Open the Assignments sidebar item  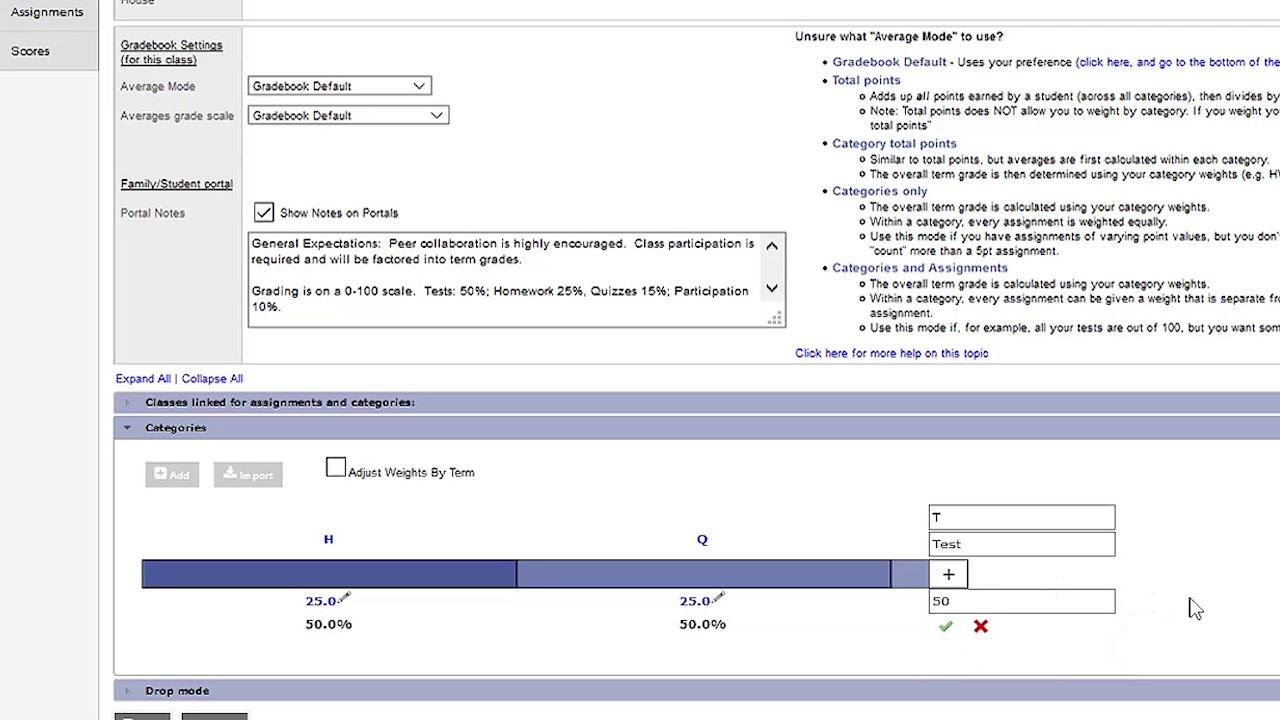[47, 12]
